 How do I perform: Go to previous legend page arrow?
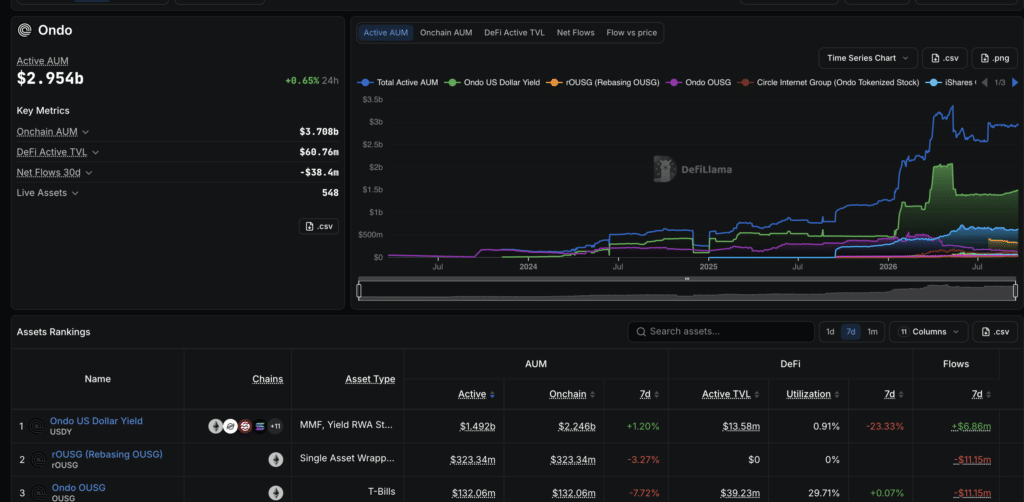[x=987, y=83]
